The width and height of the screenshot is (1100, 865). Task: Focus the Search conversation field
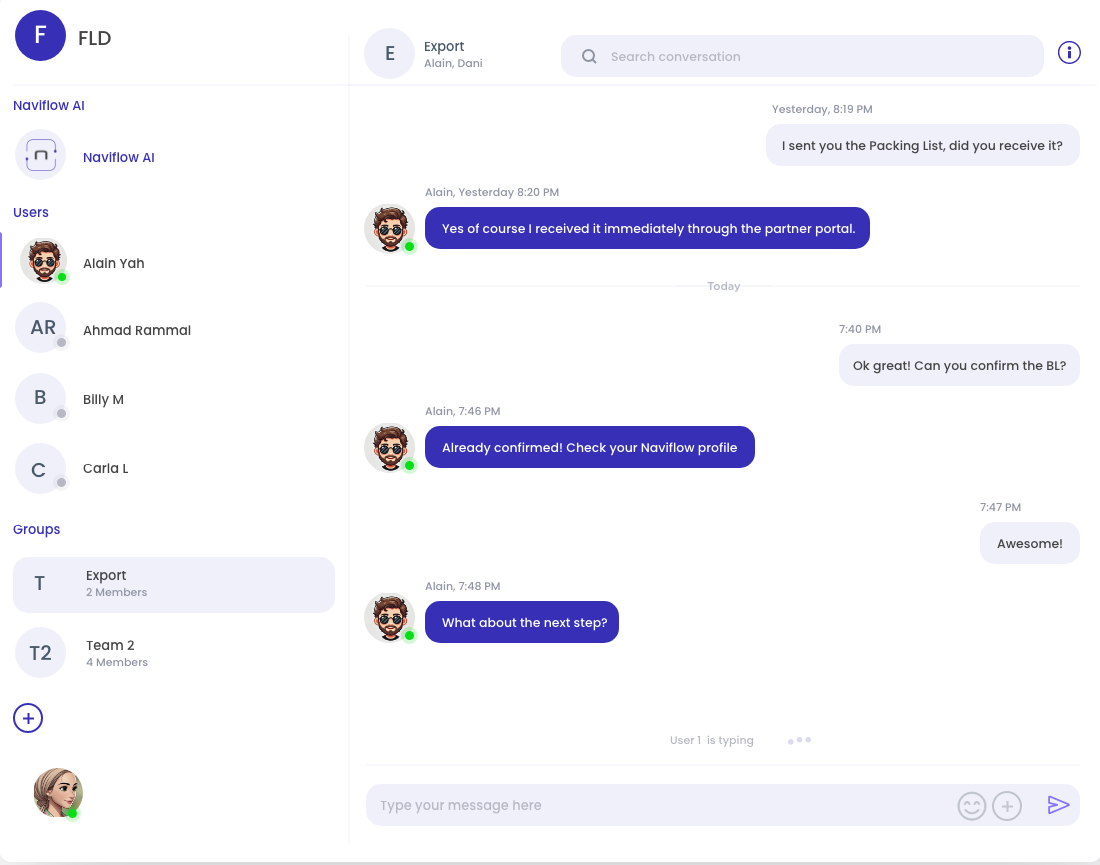tap(802, 56)
